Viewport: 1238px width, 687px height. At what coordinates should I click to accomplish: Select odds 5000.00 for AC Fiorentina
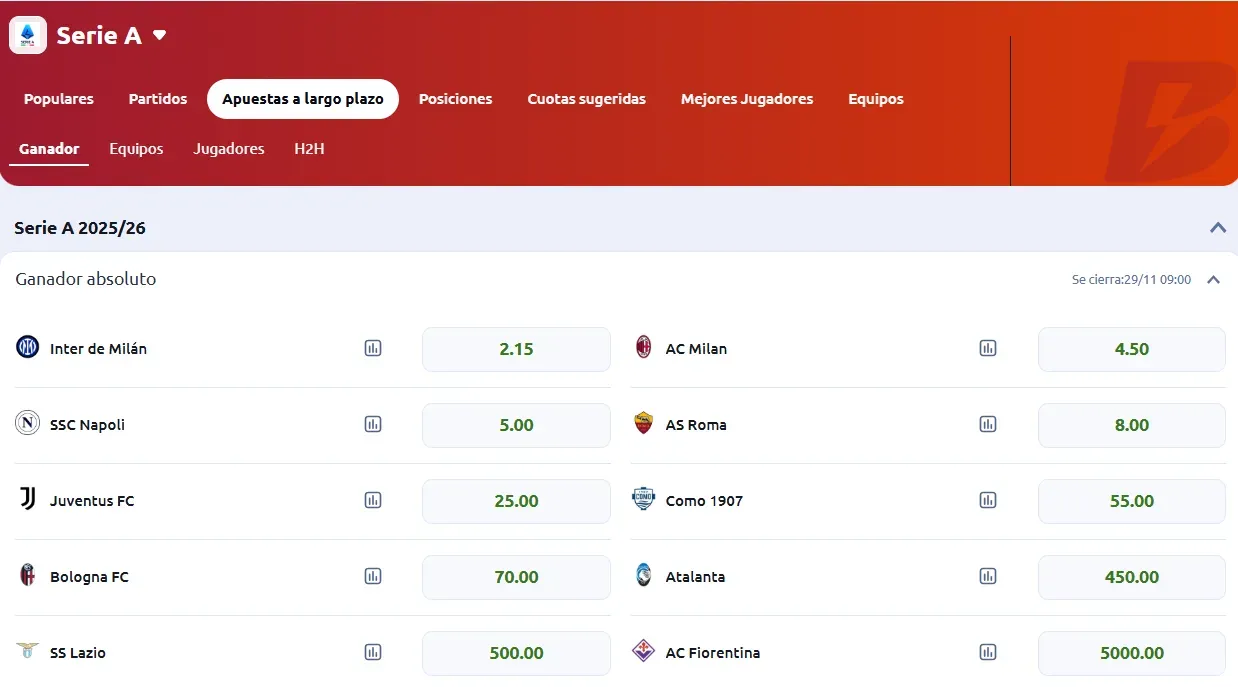(x=1131, y=652)
